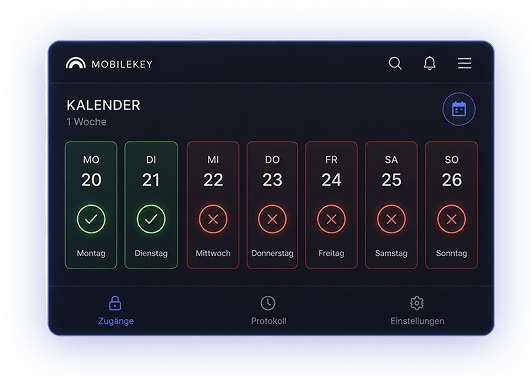This screenshot has width=531, height=376.
Task: Open the calendar view button
Action: [459, 109]
